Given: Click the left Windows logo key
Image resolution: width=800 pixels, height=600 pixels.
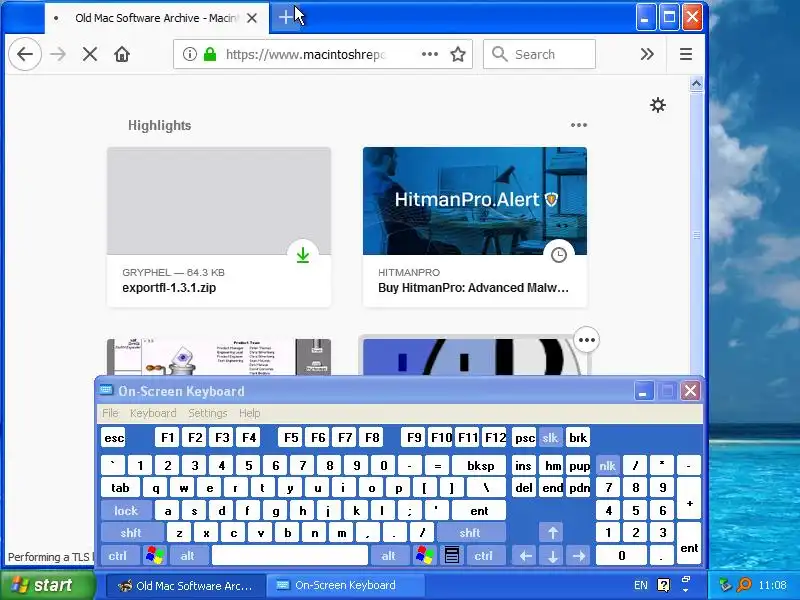Looking at the screenshot, I should [155, 556].
